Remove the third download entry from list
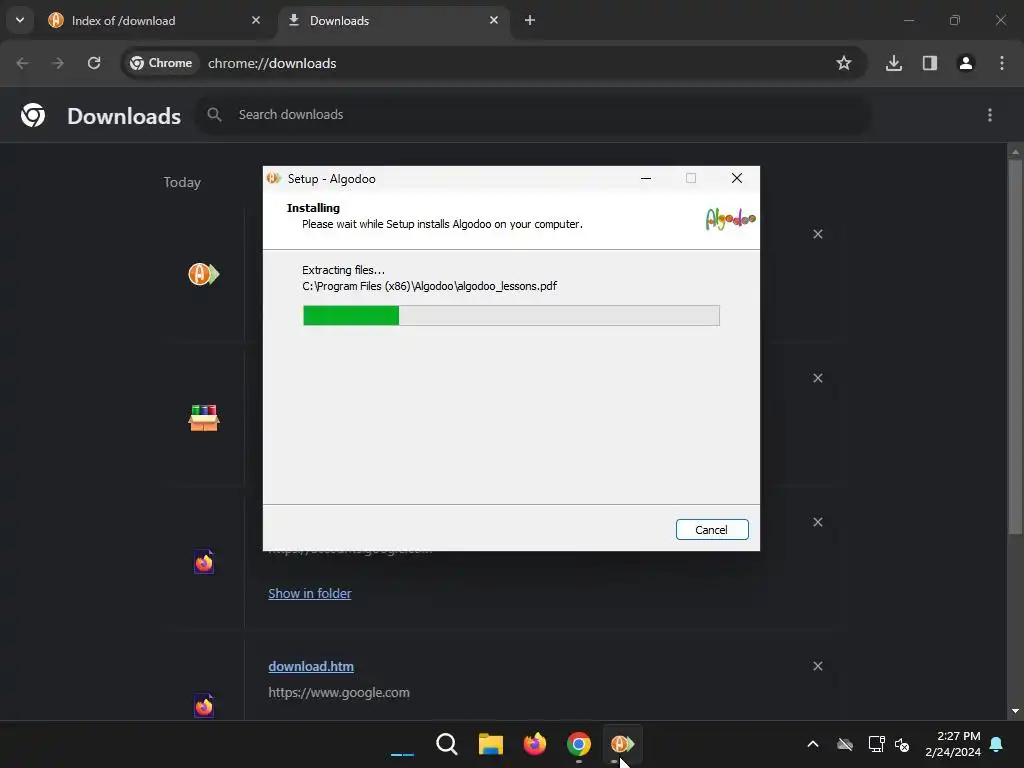 pyautogui.click(x=818, y=522)
